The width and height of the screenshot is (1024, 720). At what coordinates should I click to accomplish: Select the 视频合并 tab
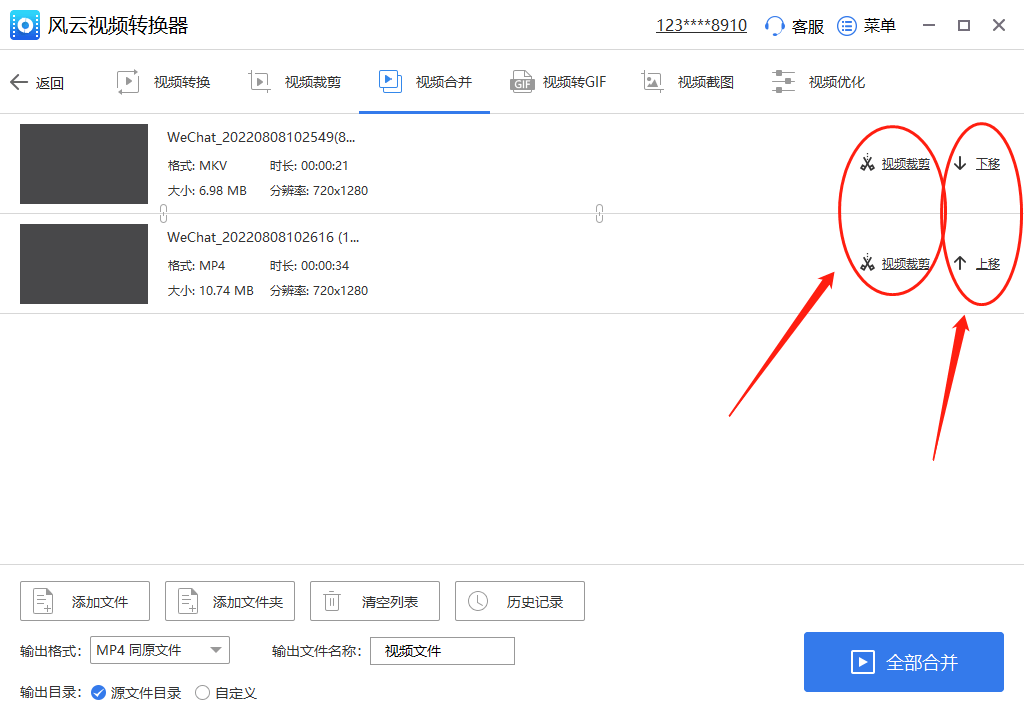424,82
